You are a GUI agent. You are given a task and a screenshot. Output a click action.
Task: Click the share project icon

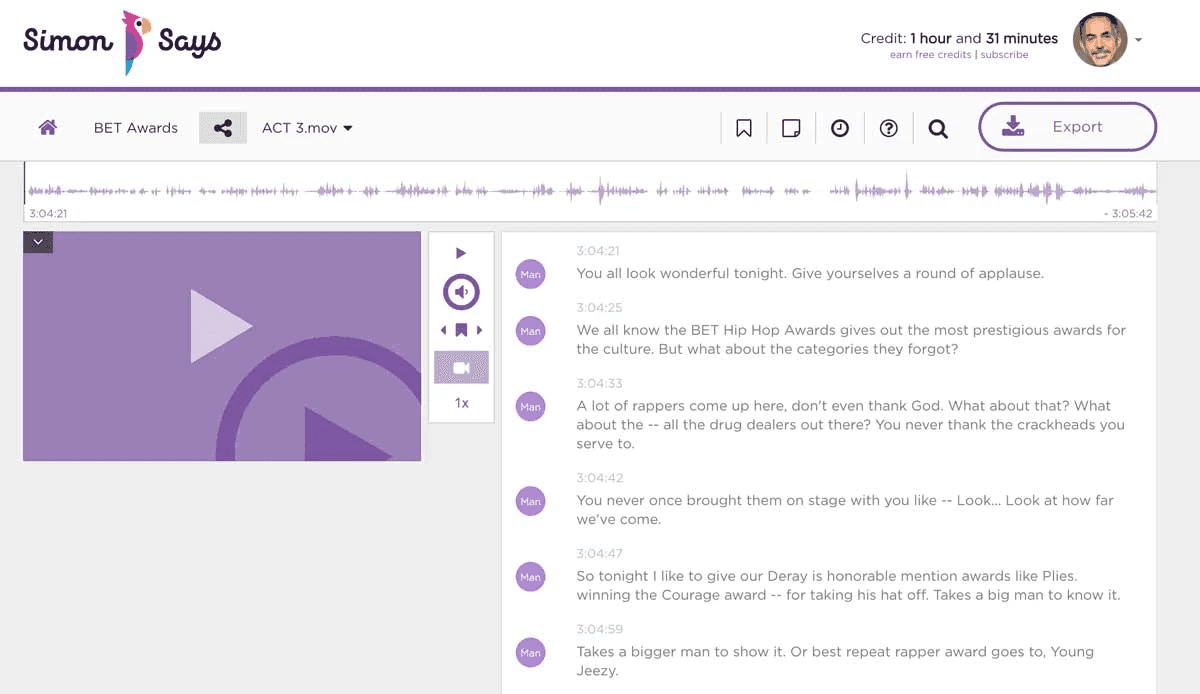tap(223, 128)
